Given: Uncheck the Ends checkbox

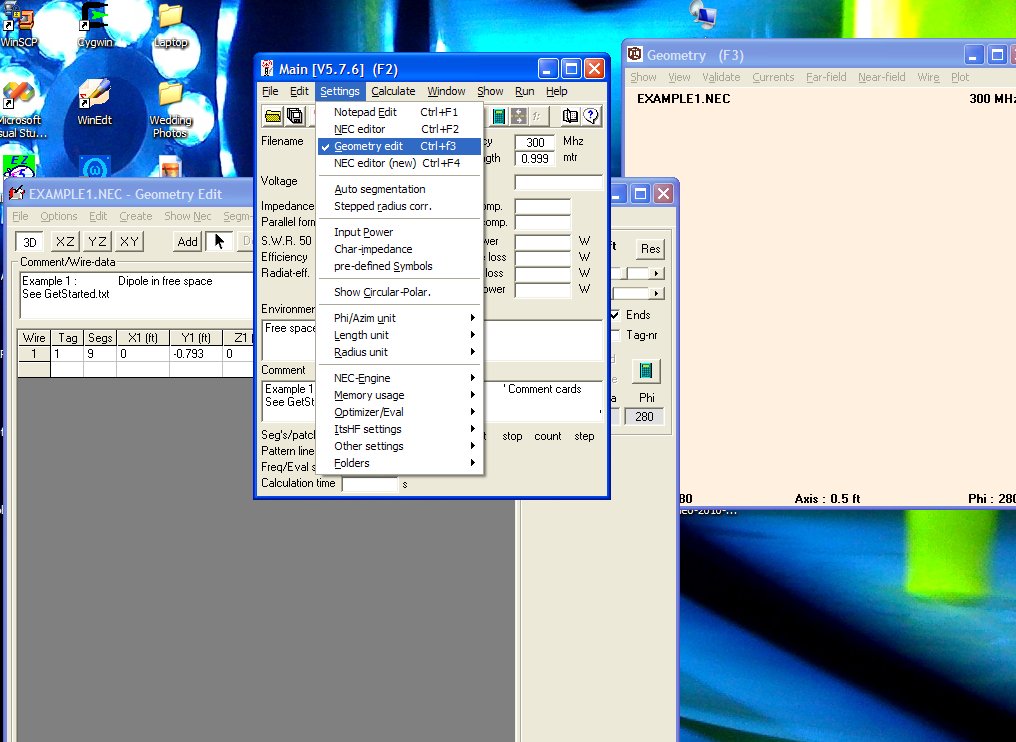Looking at the screenshot, I should 615,315.
